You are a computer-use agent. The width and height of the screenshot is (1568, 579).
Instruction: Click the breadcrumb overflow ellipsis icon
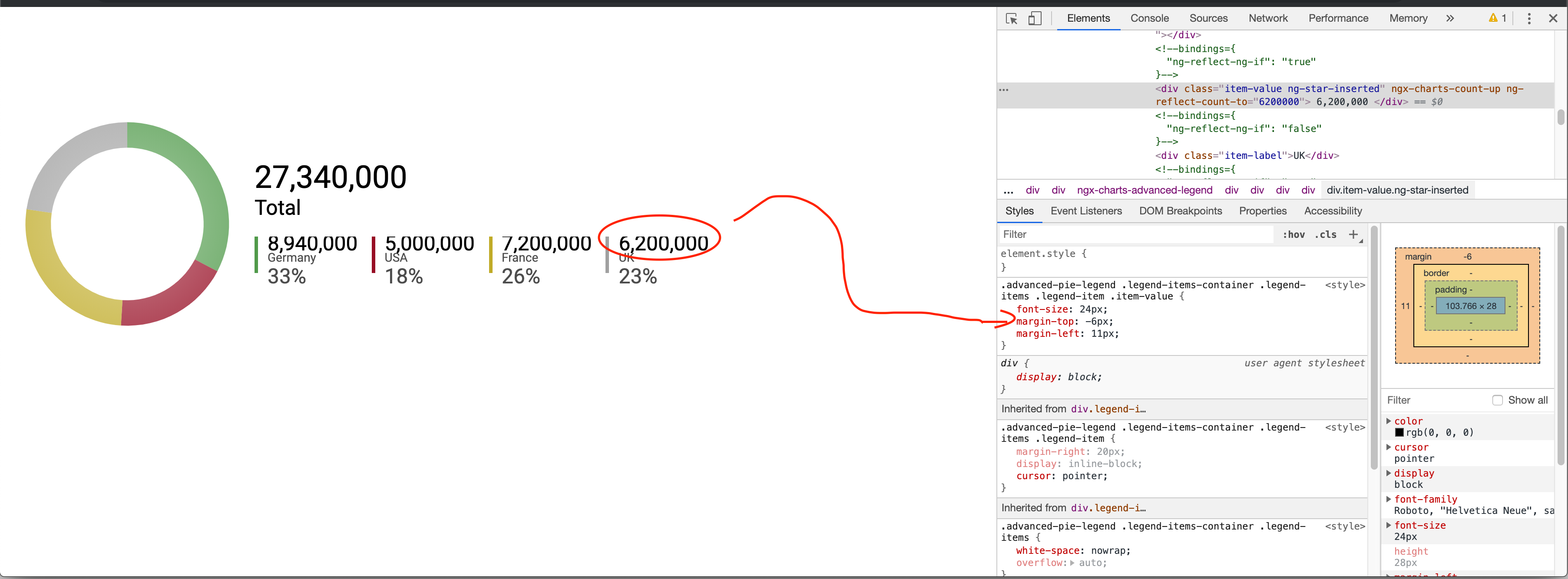[x=1009, y=190]
